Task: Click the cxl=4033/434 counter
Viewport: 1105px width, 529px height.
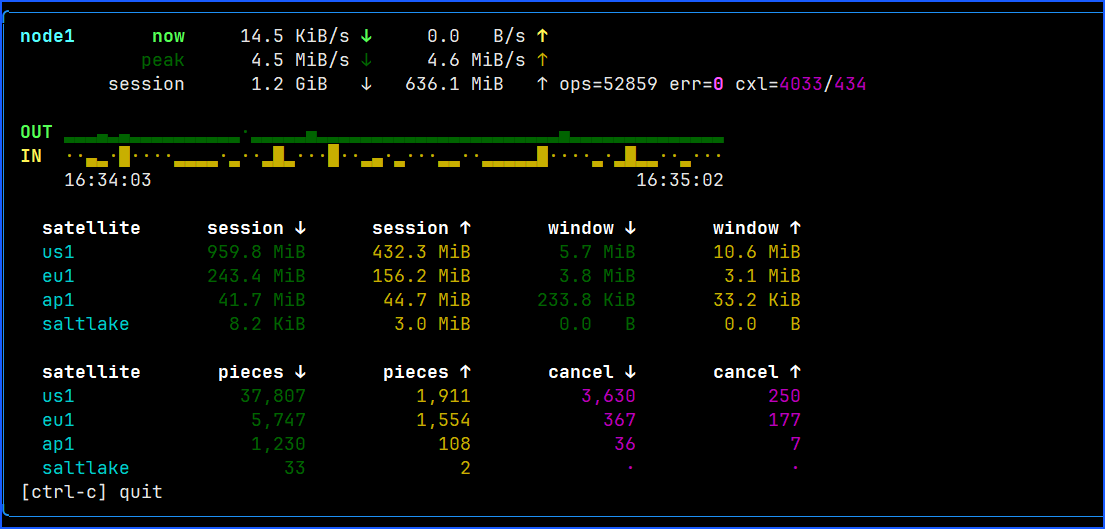Action: pos(801,85)
